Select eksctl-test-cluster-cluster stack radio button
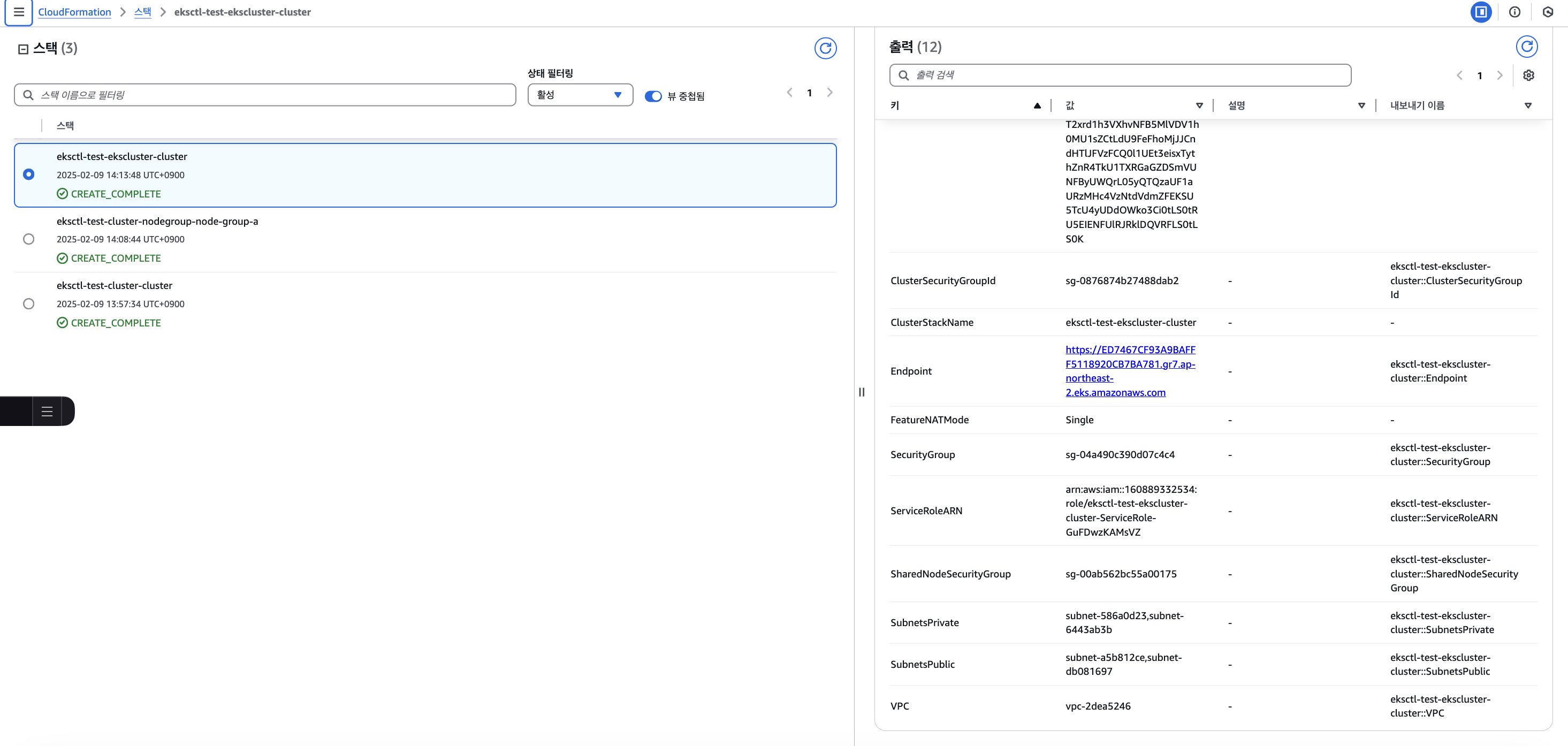The width and height of the screenshot is (1568, 746). coord(28,303)
